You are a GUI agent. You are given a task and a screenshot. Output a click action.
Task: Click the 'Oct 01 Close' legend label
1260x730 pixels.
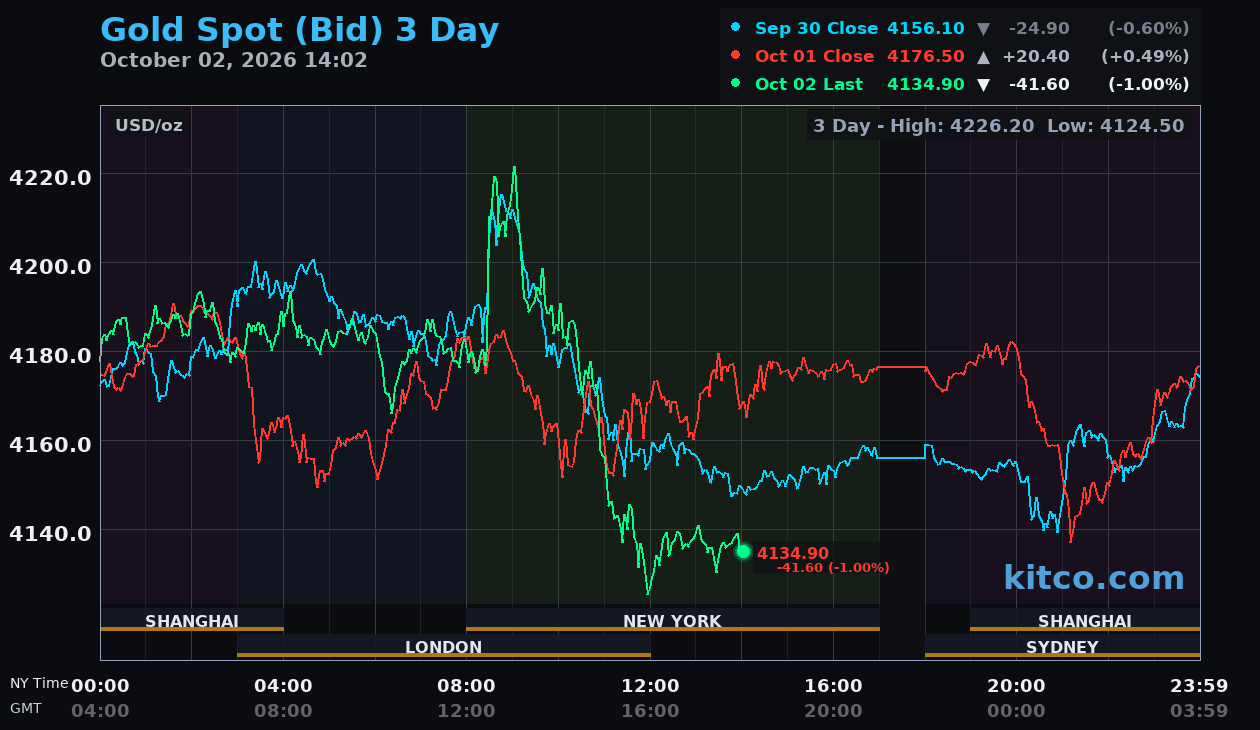click(814, 56)
